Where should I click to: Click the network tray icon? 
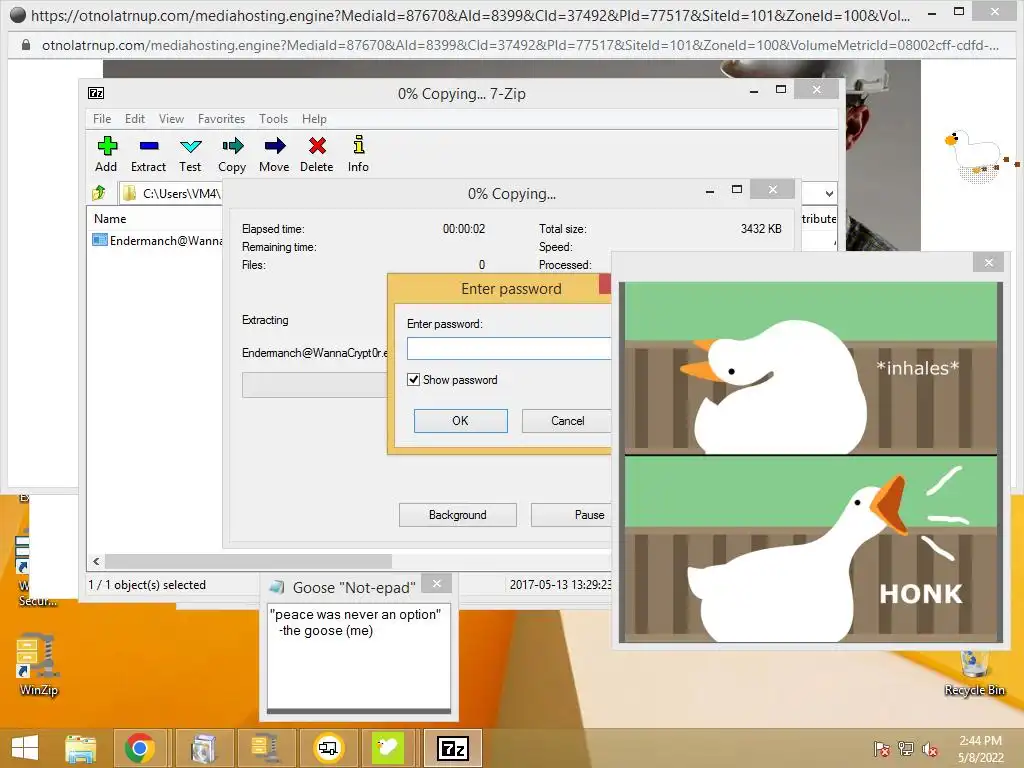point(906,749)
